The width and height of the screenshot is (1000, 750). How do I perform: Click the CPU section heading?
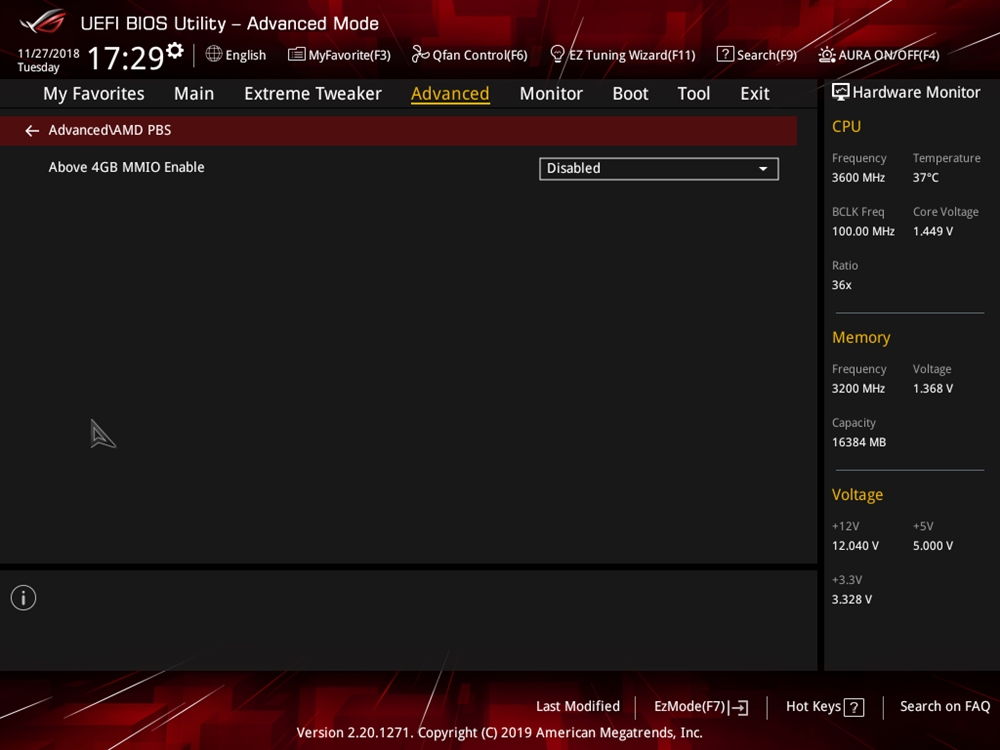click(846, 126)
